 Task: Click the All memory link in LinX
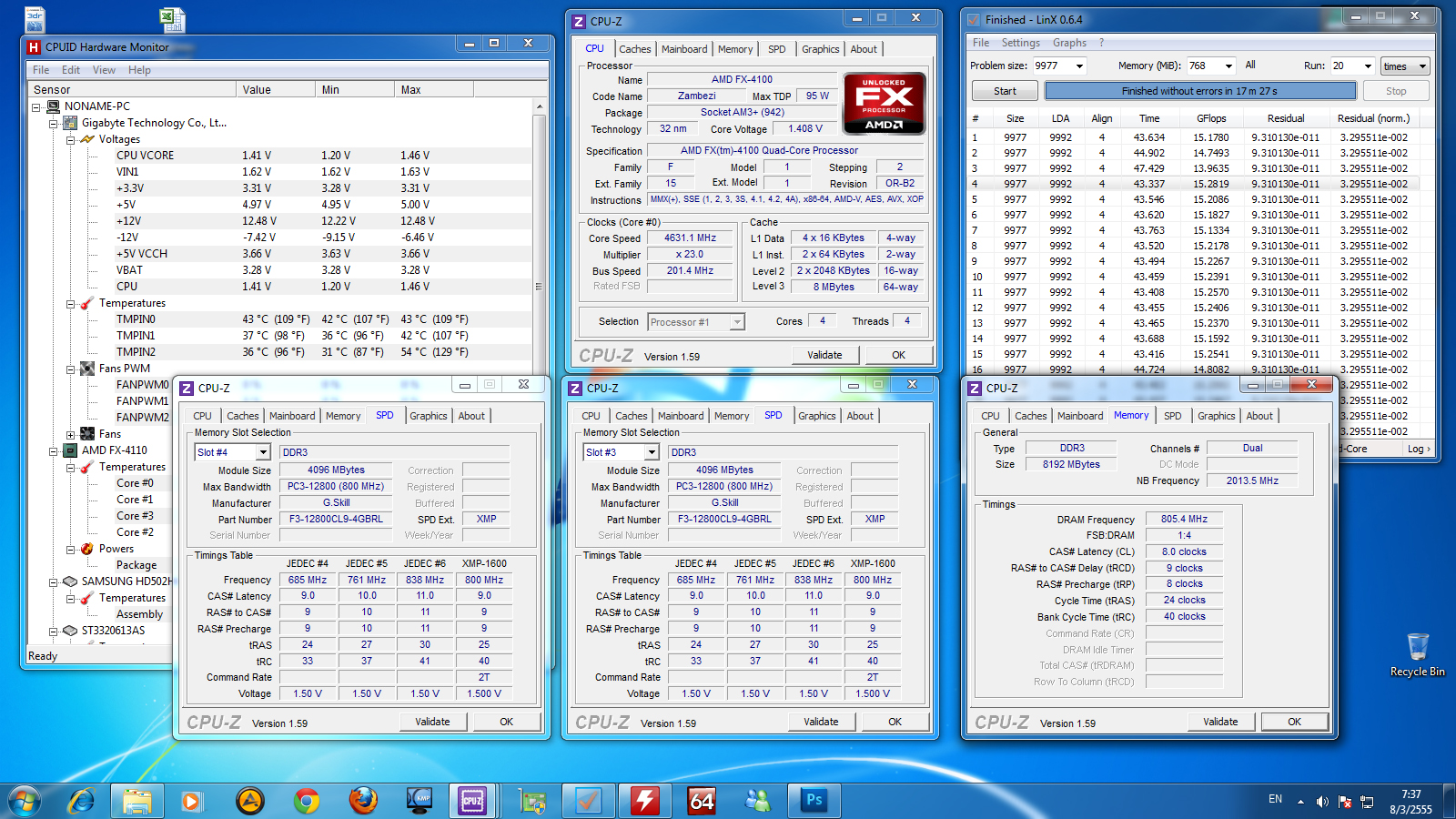click(1250, 65)
